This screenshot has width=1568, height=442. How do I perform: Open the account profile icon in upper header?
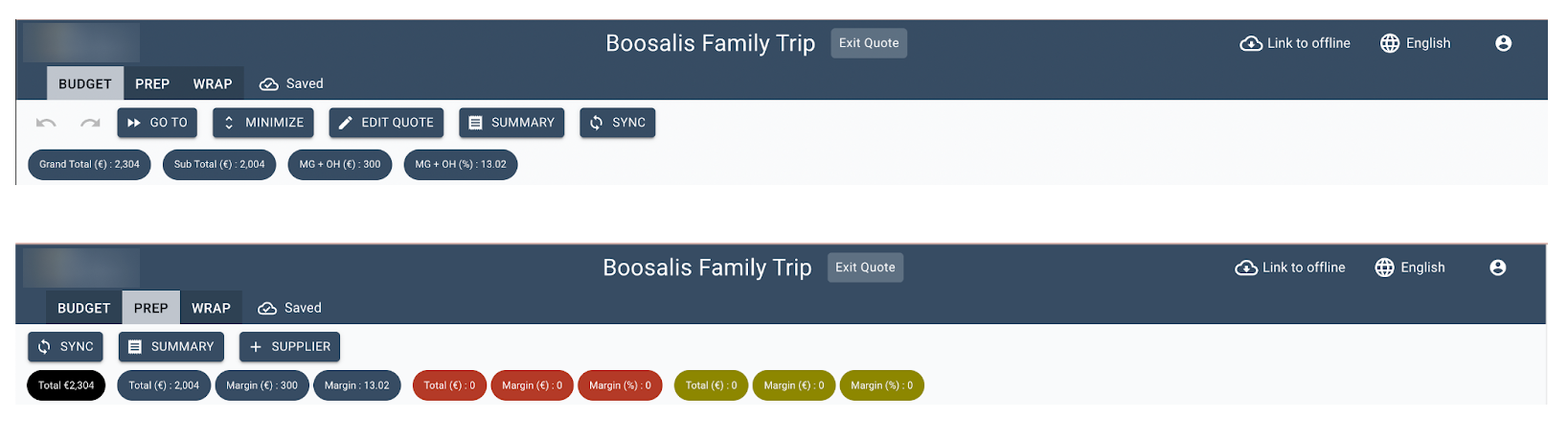(1503, 43)
